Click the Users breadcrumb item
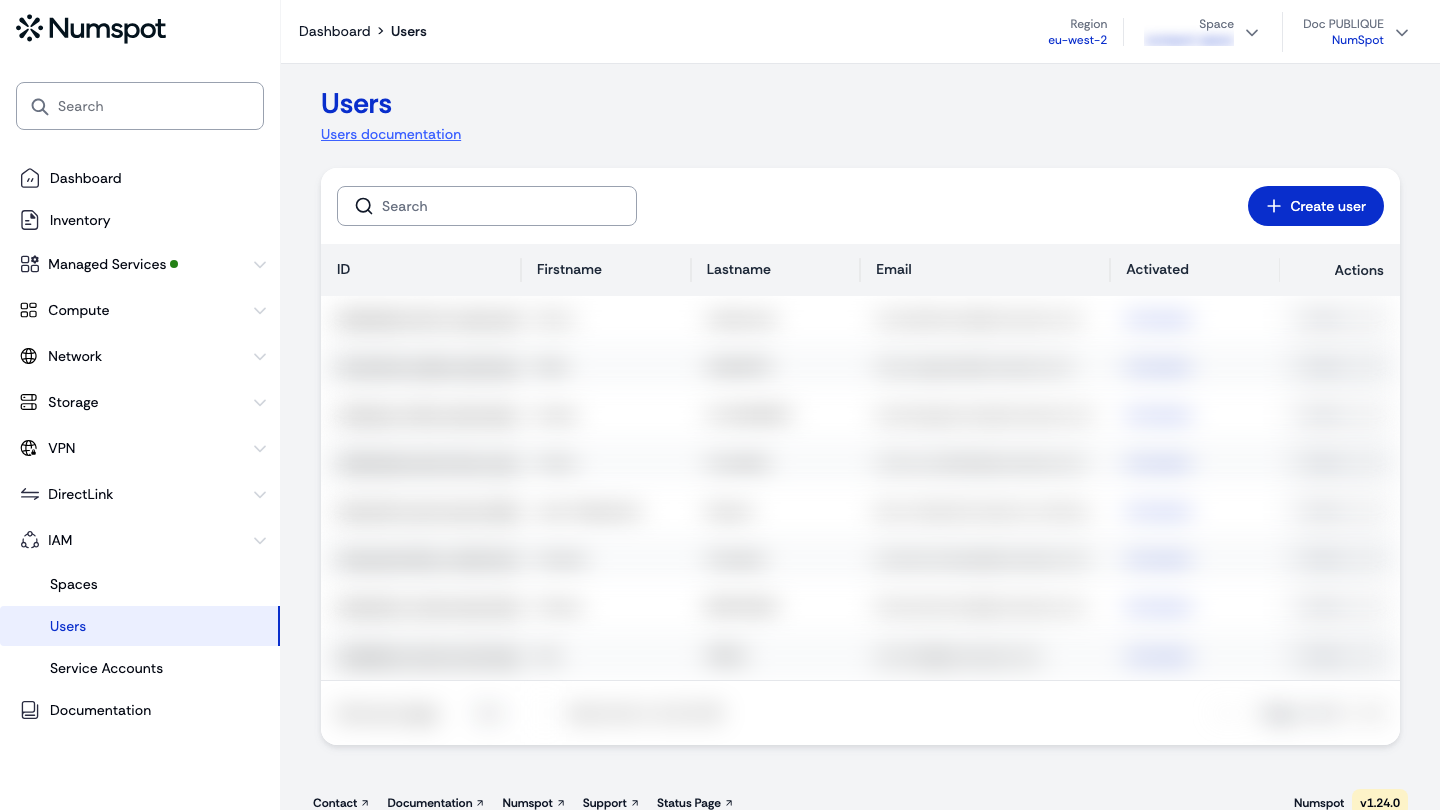 coord(409,31)
